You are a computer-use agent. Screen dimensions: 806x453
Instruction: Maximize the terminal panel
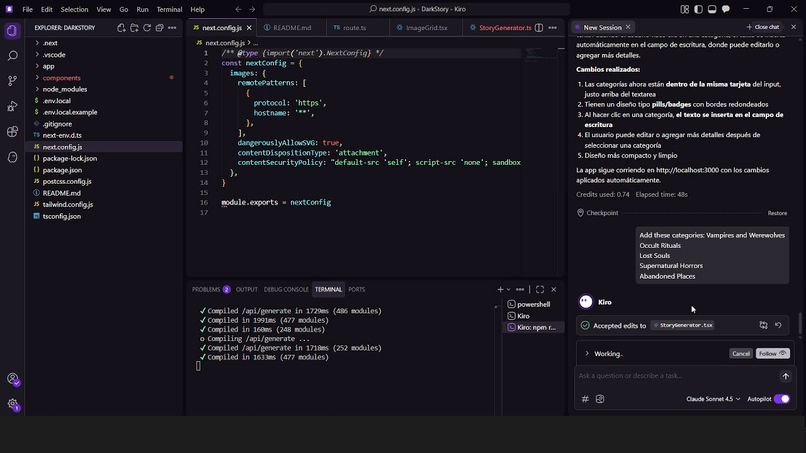click(540, 289)
